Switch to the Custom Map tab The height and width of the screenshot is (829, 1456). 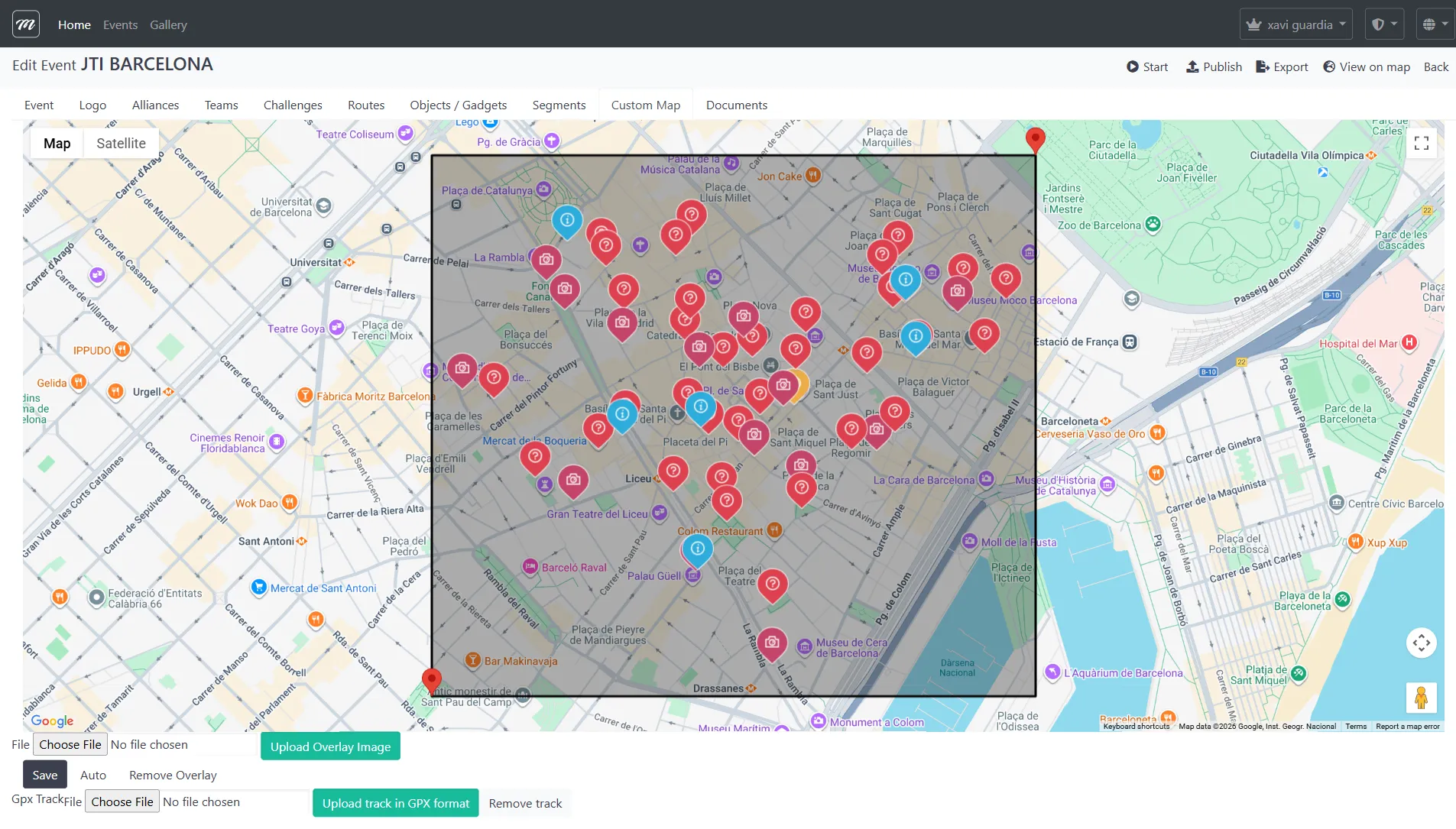pos(645,105)
